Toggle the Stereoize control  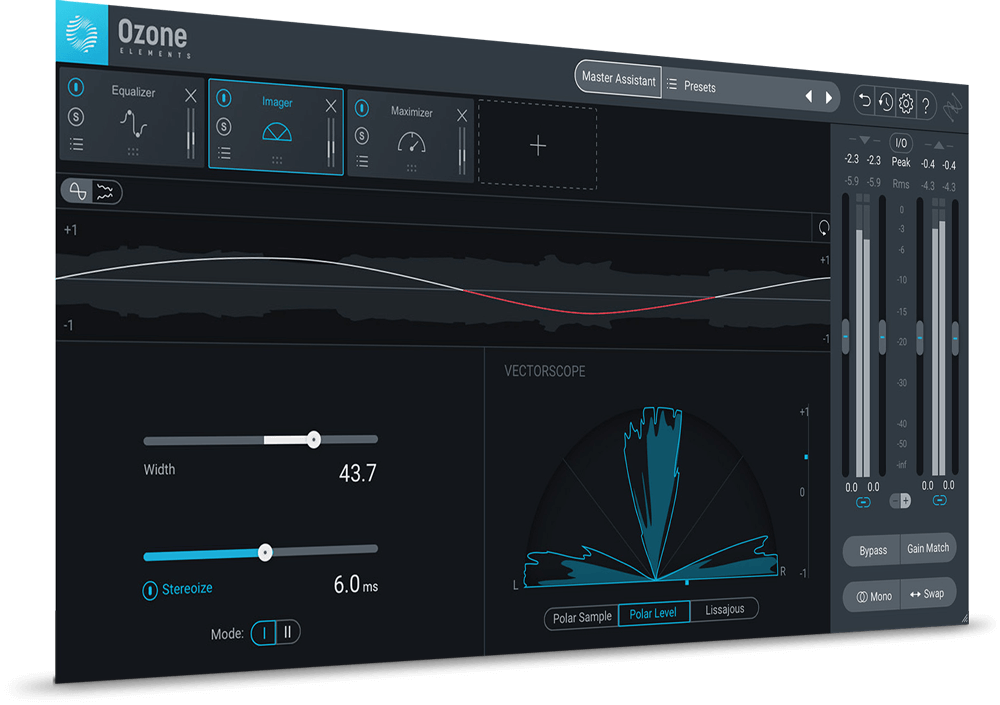(152, 588)
